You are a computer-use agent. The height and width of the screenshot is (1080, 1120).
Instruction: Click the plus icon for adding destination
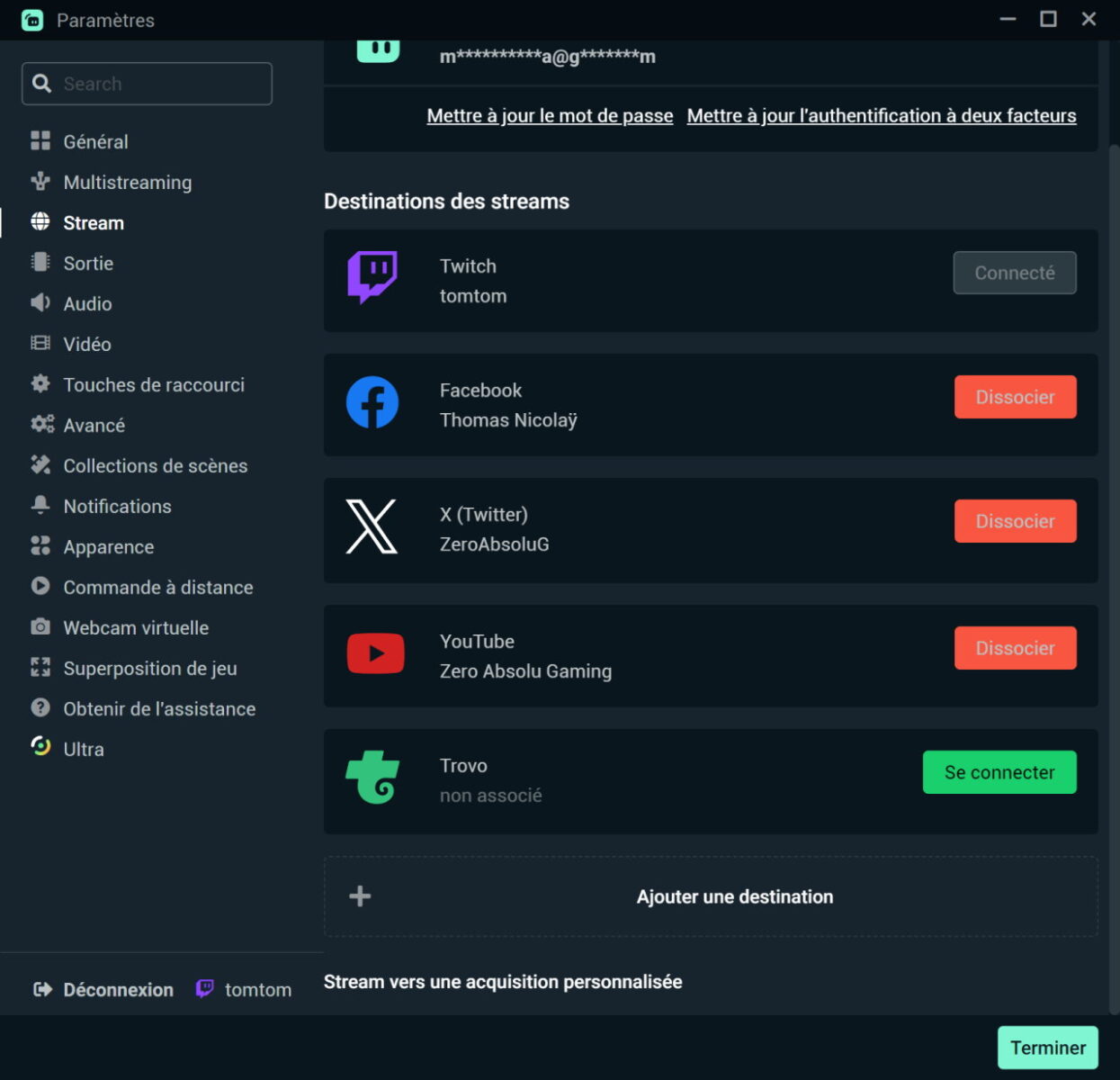coord(360,896)
